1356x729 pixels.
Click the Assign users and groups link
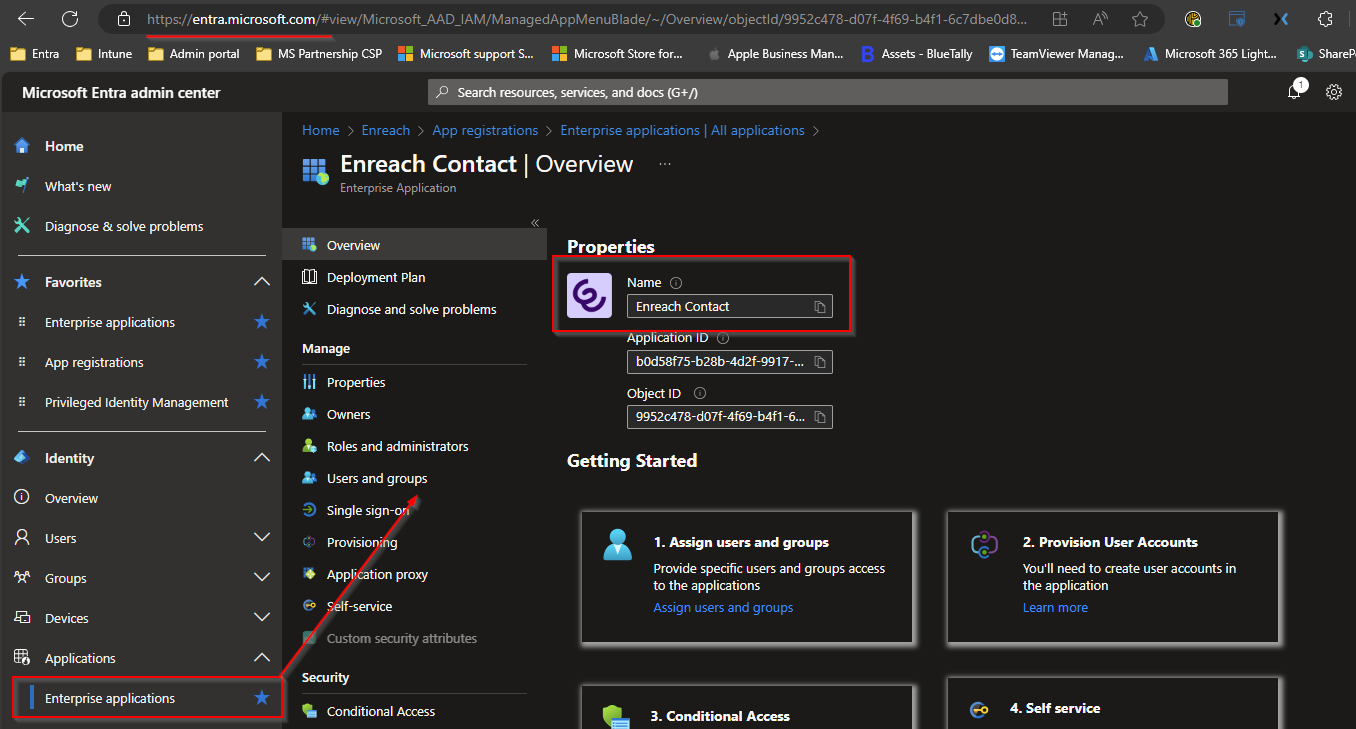[723, 607]
